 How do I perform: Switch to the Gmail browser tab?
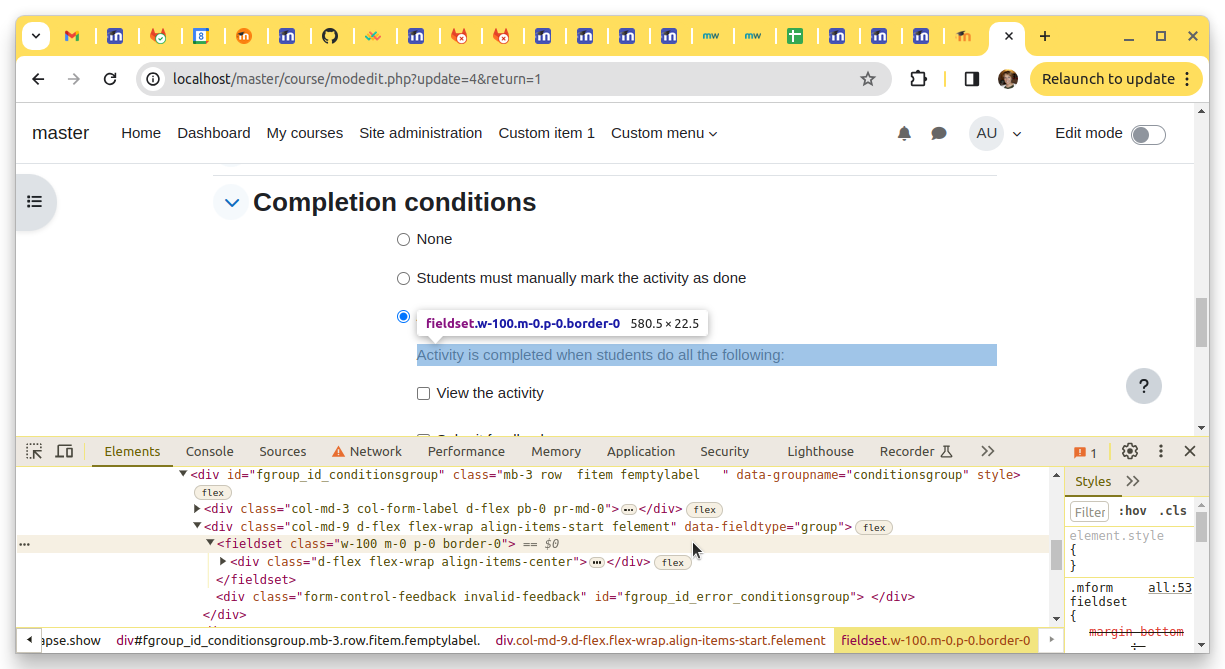[72, 36]
